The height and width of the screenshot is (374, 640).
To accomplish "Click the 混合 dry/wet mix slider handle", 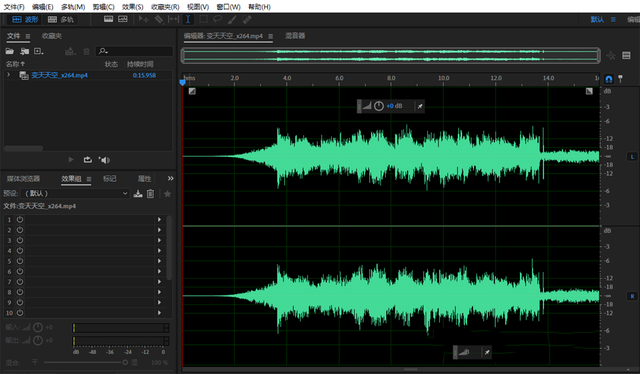I will (x=125, y=362).
